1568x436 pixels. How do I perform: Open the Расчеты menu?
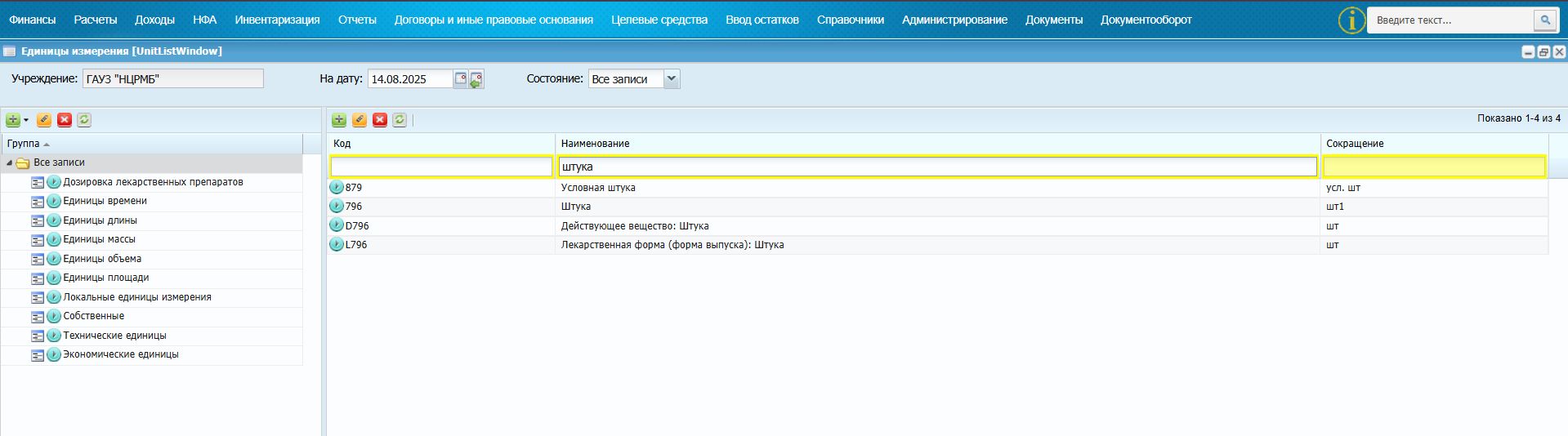pos(96,20)
